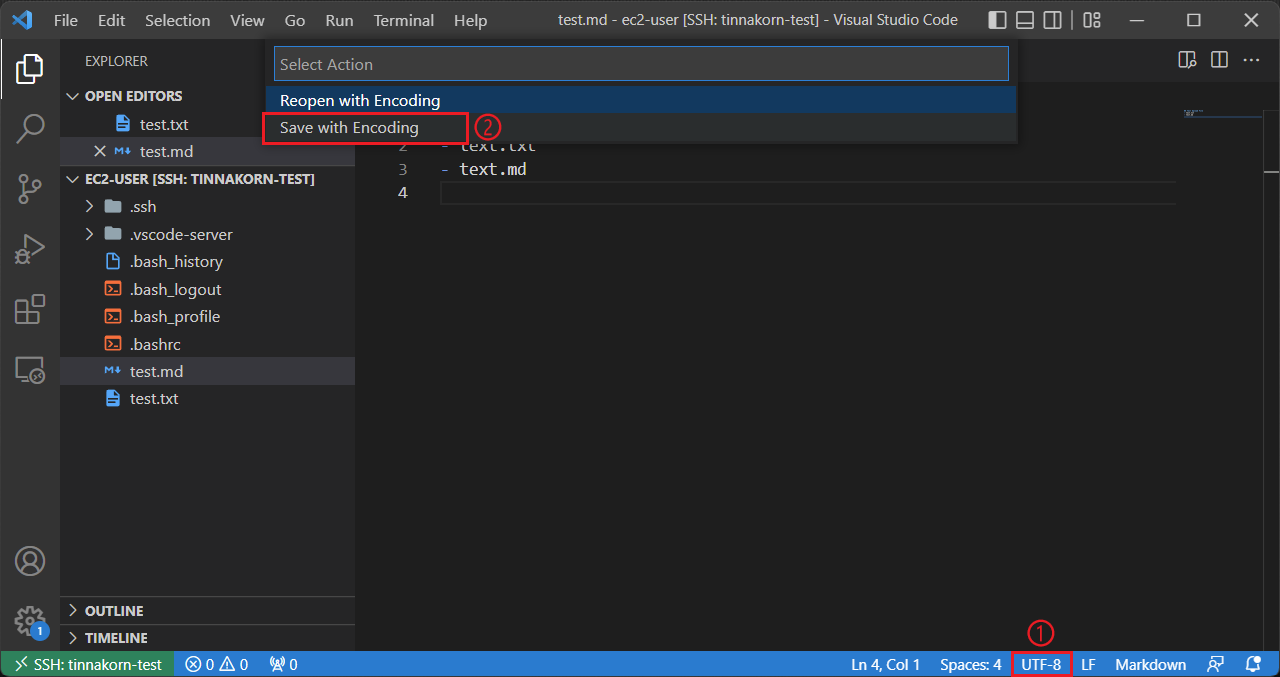Open the Accounts menu icon

pyautogui.click(x=30, y=561)
